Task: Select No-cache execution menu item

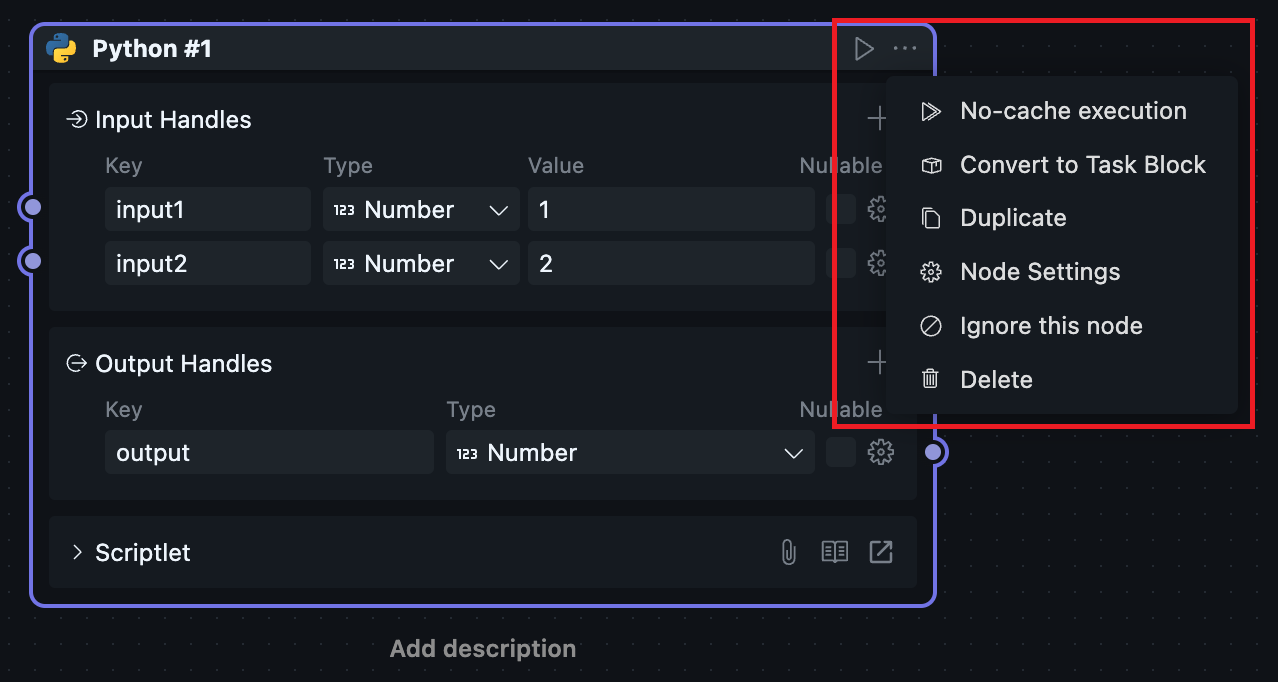Action: pyautogui.click(x=1072, y=111)
